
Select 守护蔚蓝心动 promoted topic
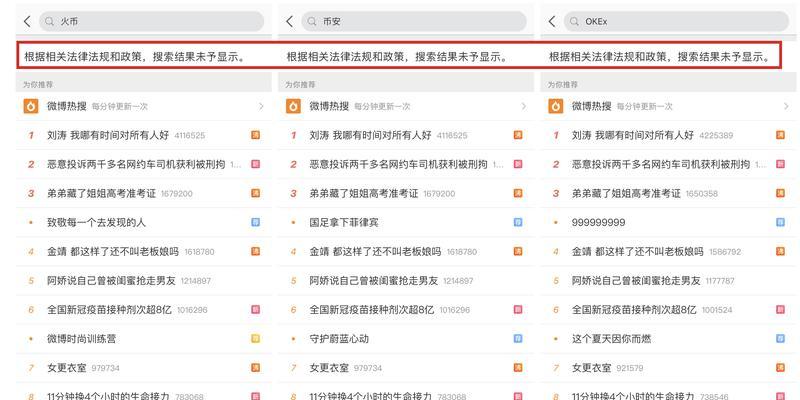339,338
